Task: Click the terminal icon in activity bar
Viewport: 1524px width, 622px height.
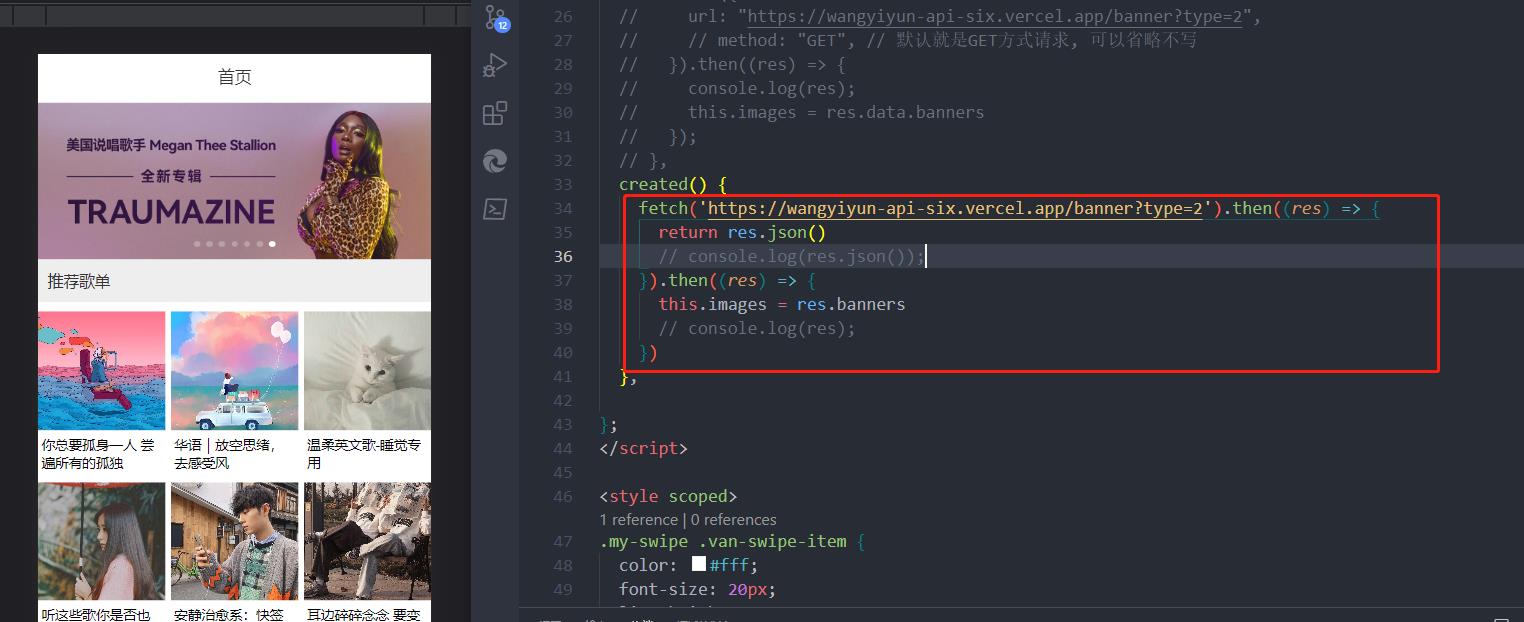Action: [x=495, y=209]
